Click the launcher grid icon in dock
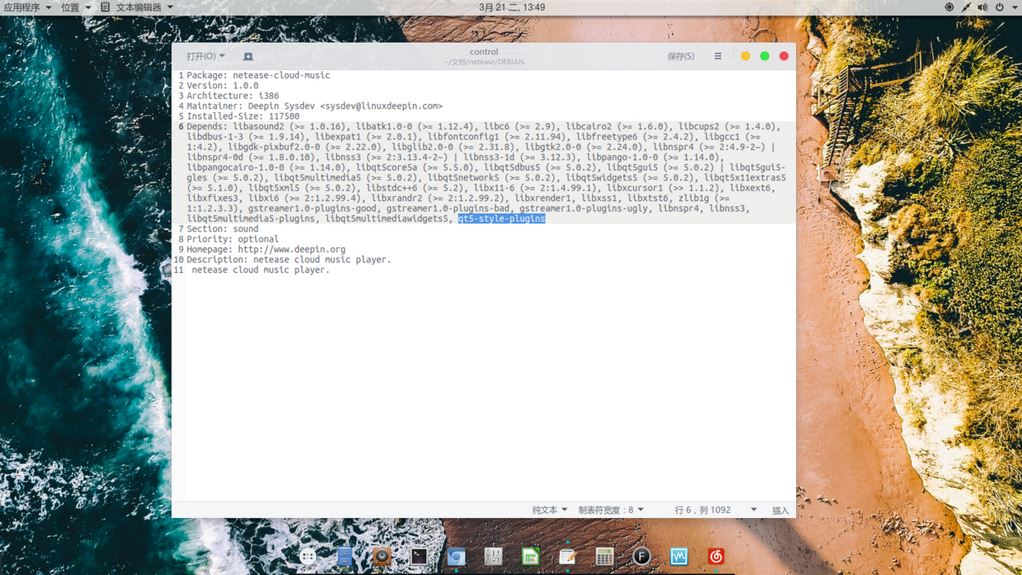Screen dimensions: 1022x575 pyautogui.click(x=307, y=556)
